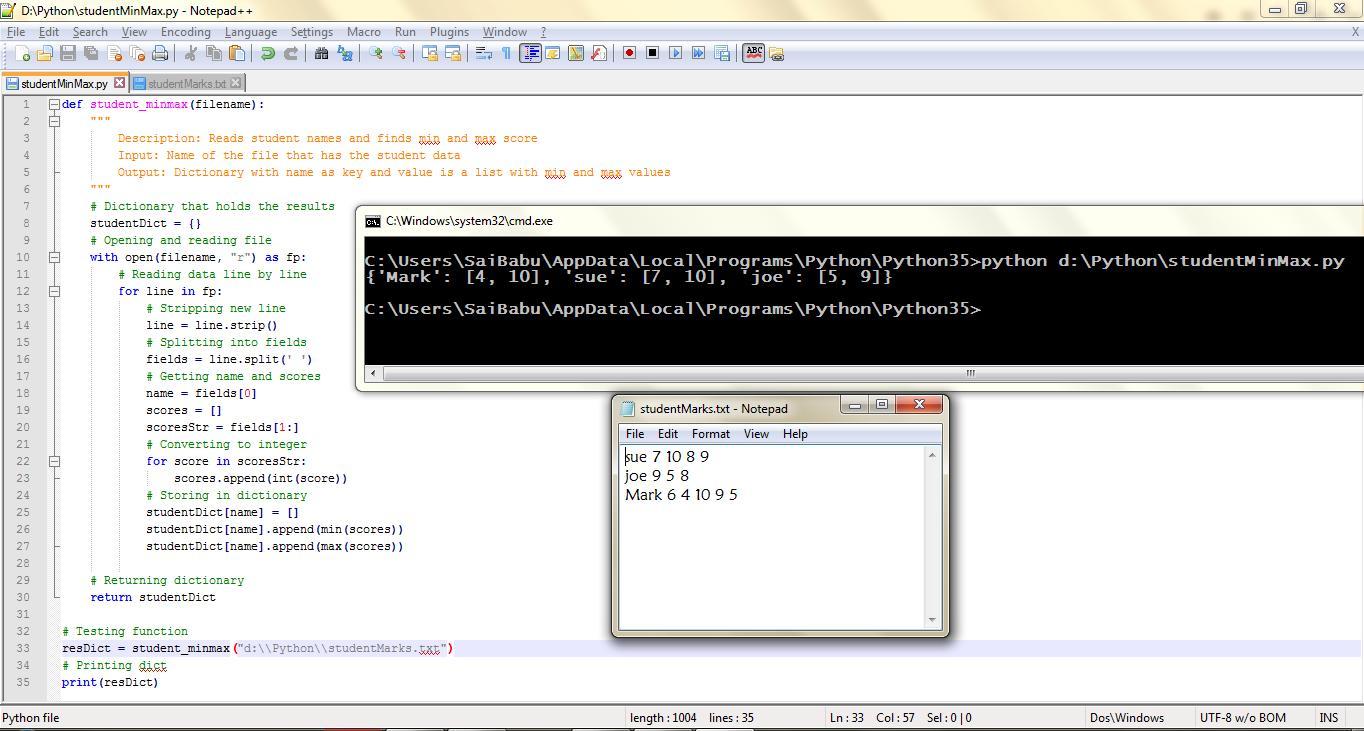
Task: Click the New file toolbar icon
Action: [x=22, y=53]
